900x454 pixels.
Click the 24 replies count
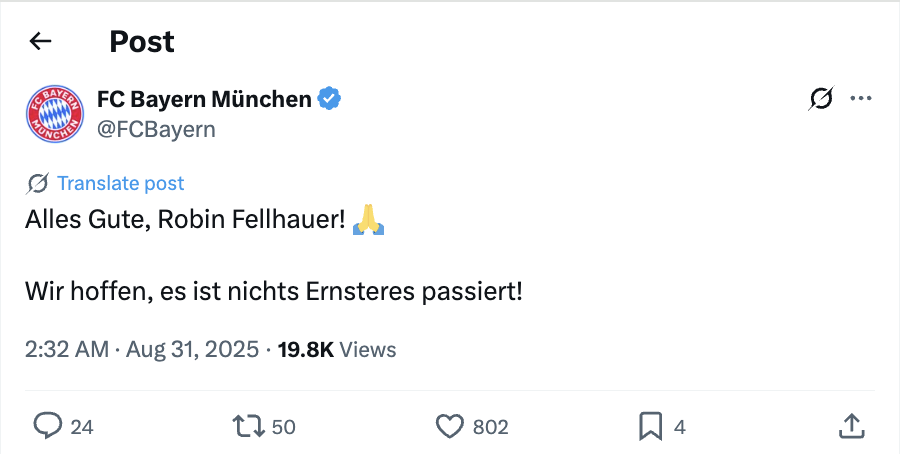(x=82, y=427)
